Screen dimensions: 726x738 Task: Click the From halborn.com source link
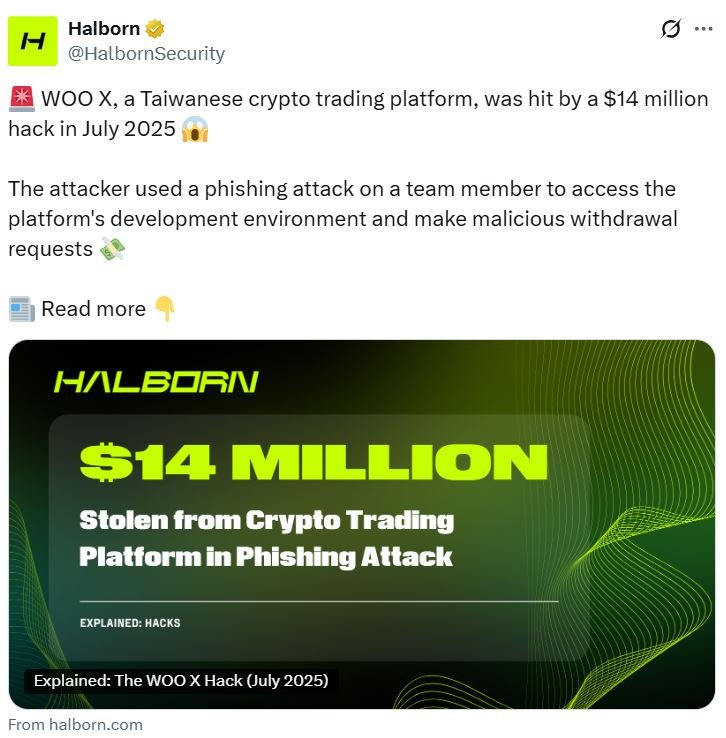click(75, 725)
